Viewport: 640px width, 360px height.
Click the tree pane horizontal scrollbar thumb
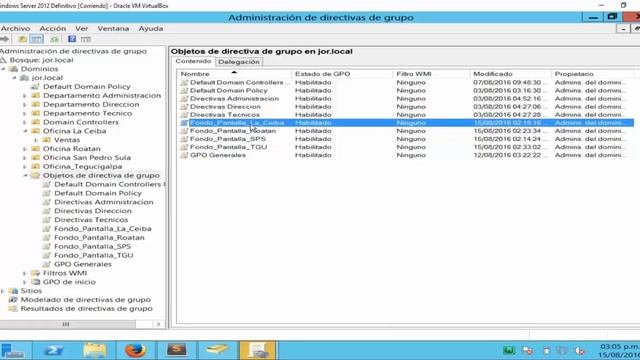click(x=67, y=324)
